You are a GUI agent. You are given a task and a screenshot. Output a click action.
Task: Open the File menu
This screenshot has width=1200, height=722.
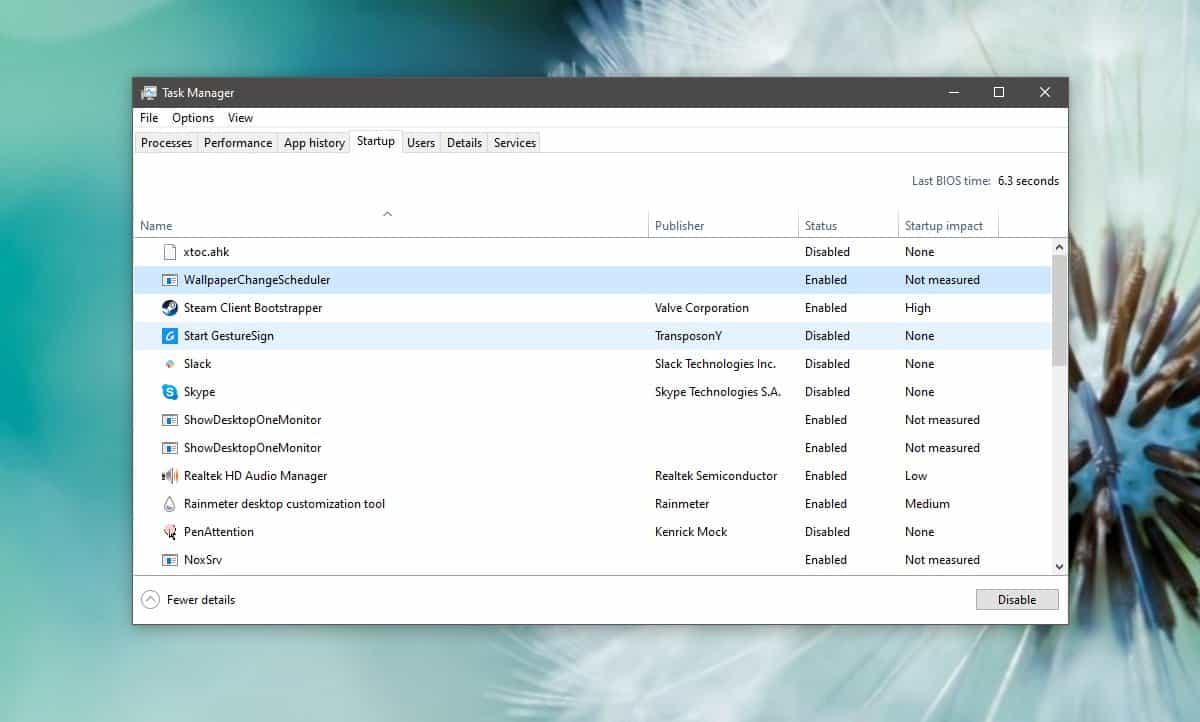[x=148, y=117]
